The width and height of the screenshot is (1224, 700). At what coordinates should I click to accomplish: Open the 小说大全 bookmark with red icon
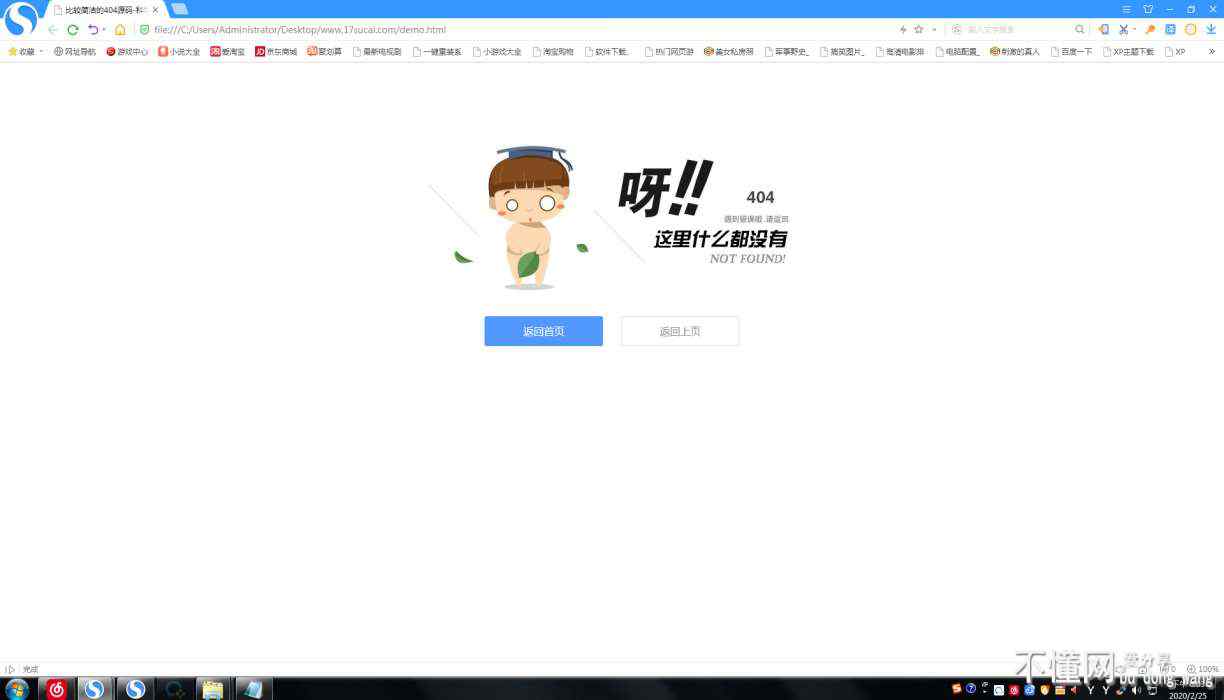coord(179,52)
